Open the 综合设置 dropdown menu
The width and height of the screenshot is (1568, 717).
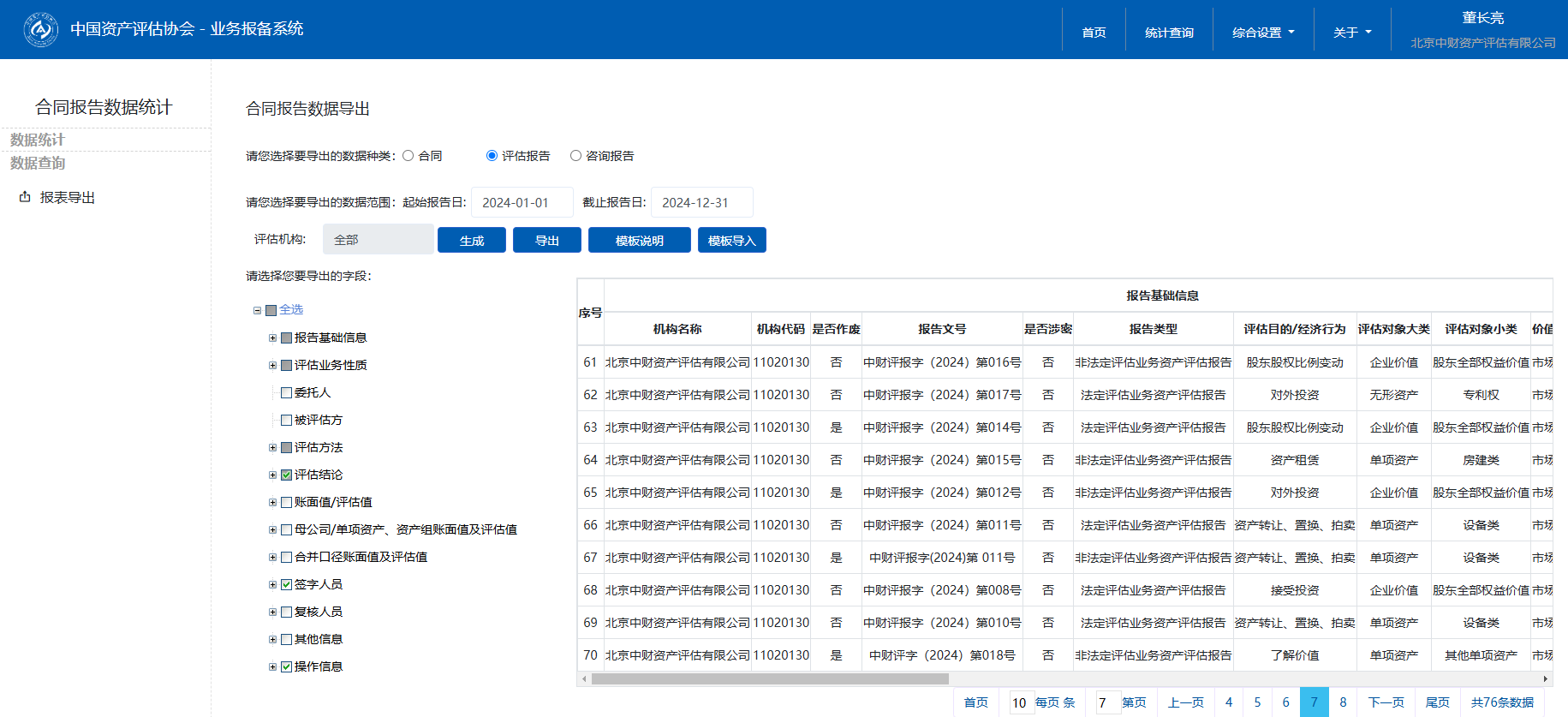pyautogui.click(x=1263, y=33)
